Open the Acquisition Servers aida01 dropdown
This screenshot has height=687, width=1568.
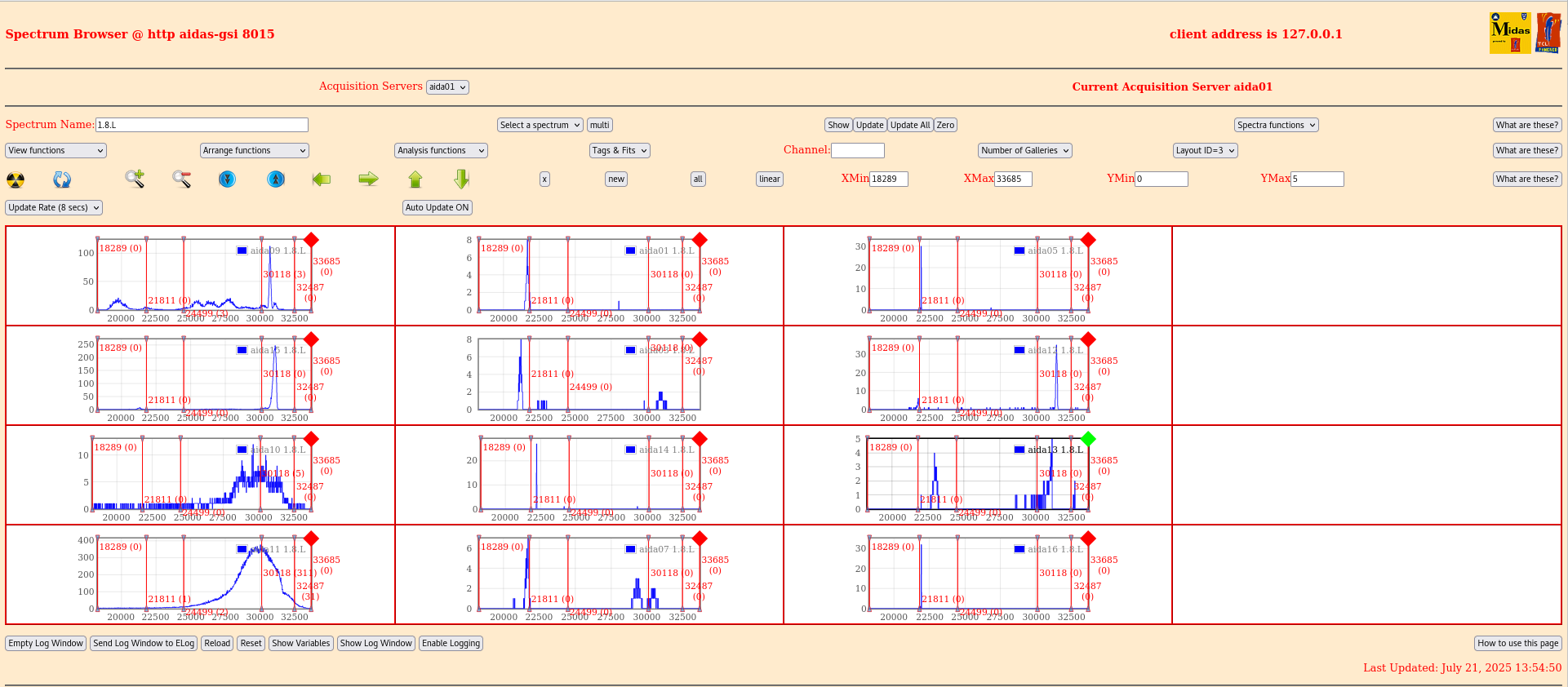(447, 87)
